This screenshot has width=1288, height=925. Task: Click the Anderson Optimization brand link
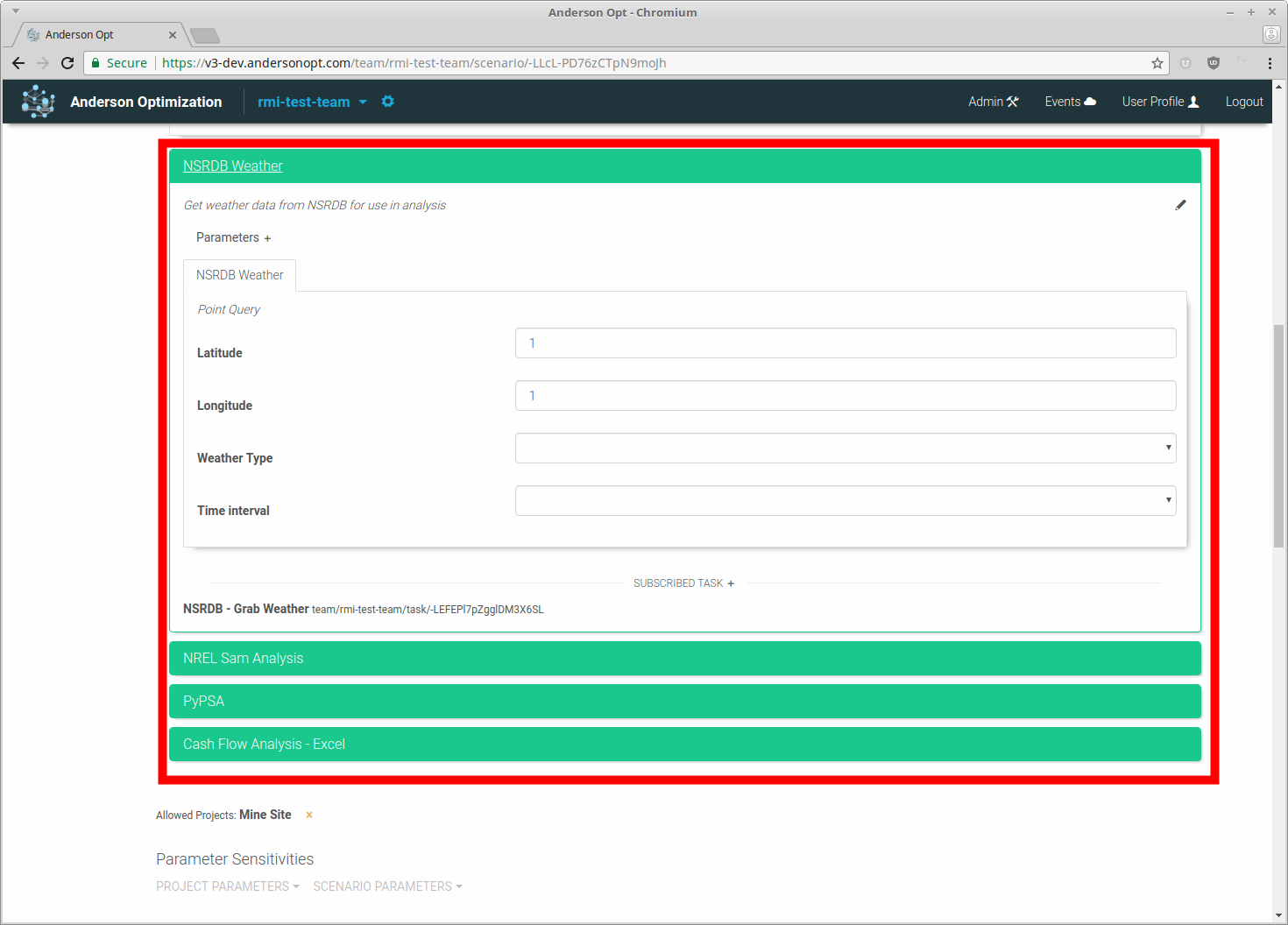[x=146, y=102]
